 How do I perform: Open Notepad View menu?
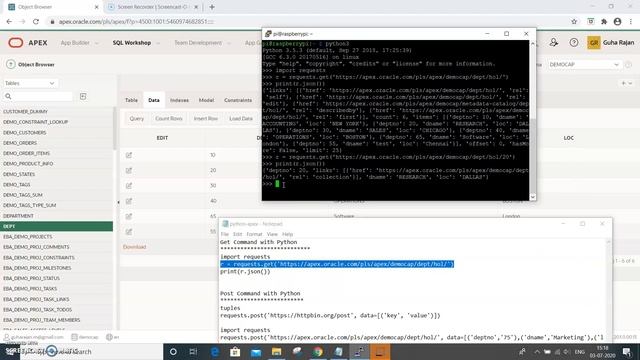tap(272, 234)
